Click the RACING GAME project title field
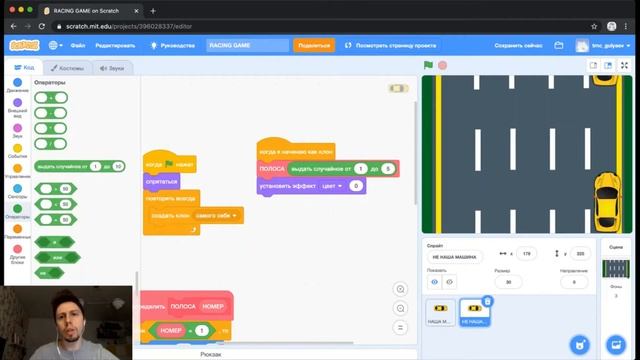640x360 pixels. (247, 45)
